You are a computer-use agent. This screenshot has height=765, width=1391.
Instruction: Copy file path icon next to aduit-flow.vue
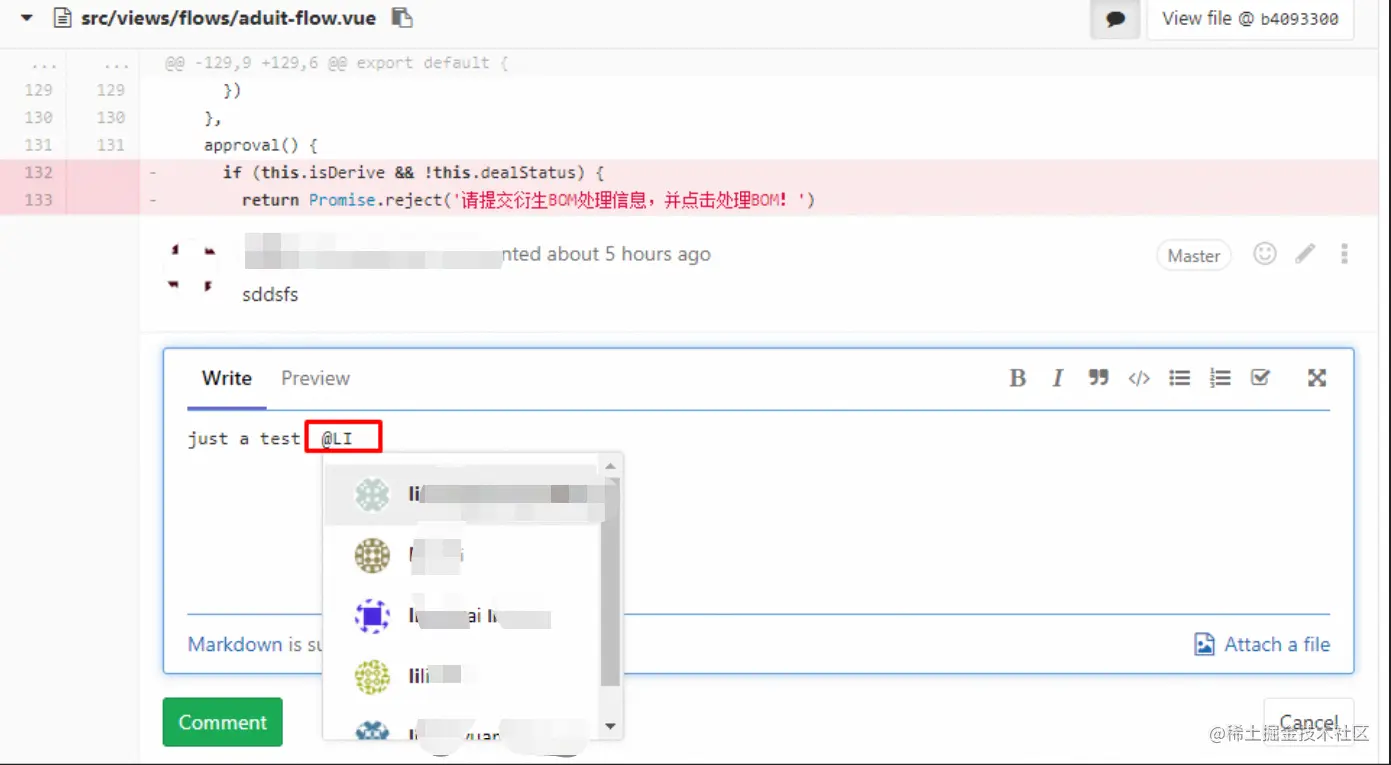tap(402, 17)
